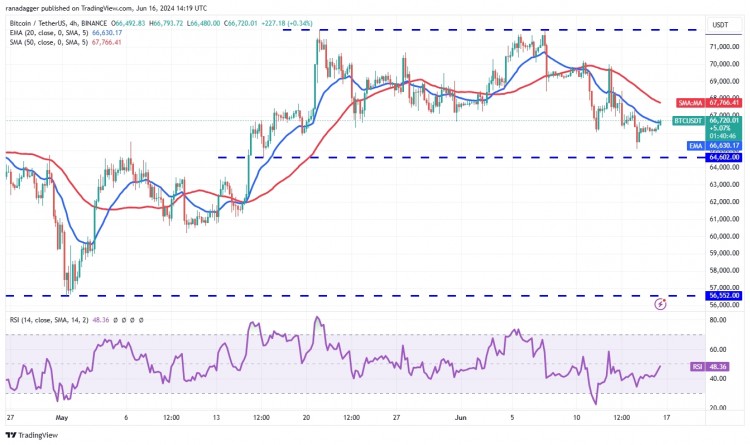
Task: Click the May date label on time axis
Action: click(x=62, y=418)
